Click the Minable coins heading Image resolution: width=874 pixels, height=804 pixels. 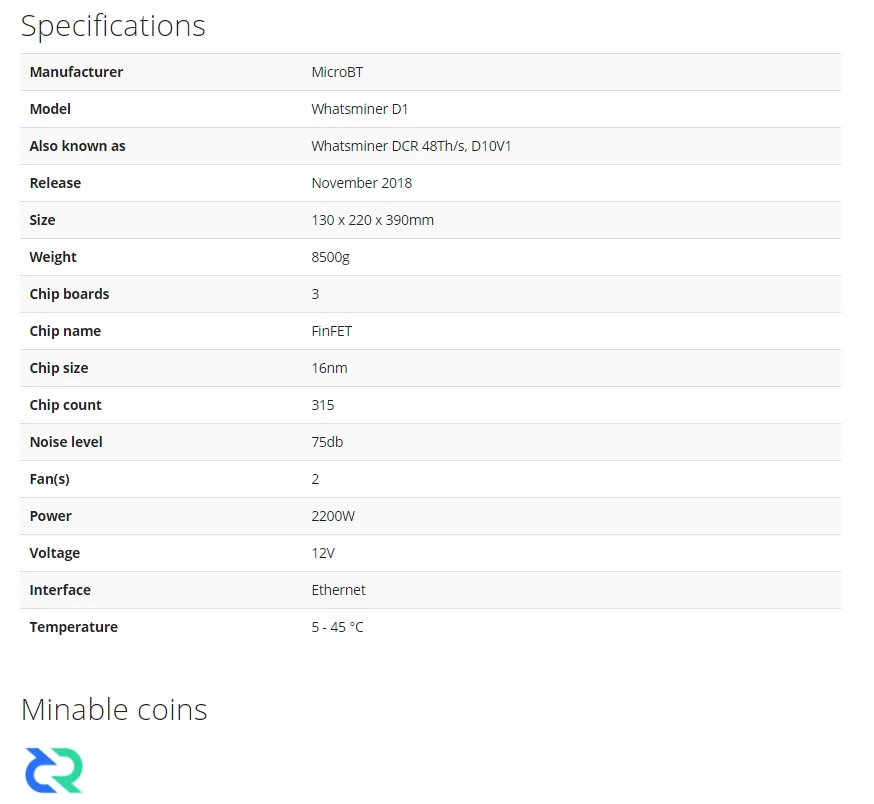(114, 710)
